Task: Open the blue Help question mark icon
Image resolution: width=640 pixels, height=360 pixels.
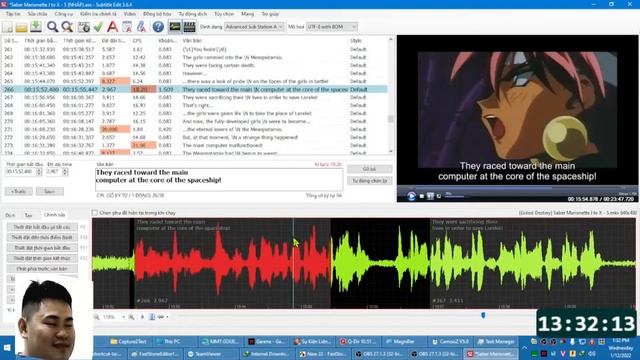Action: tap(158, 27)
